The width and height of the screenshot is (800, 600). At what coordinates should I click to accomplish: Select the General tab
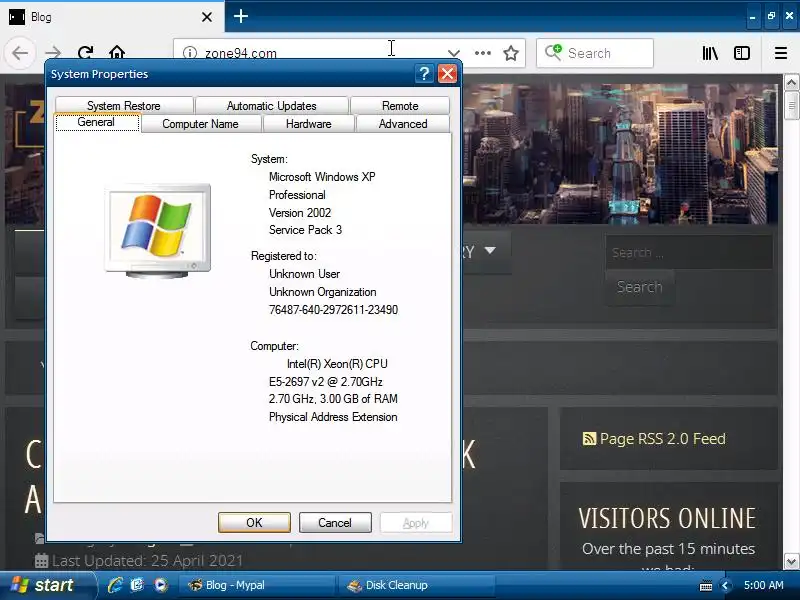tap(96, 122)
